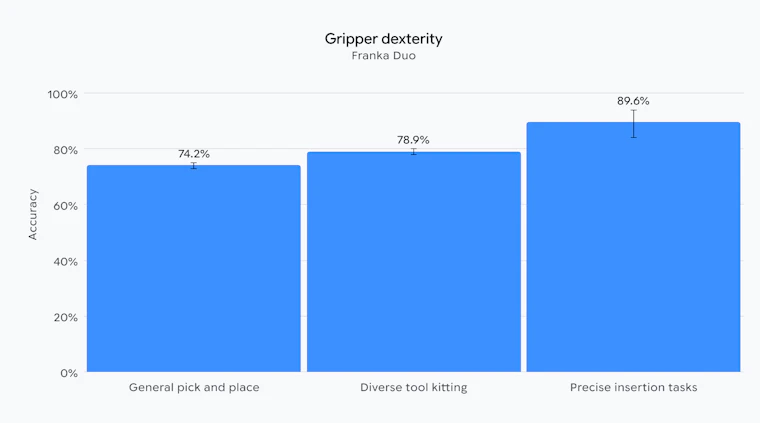
Task: Select the 74.2% data label
Action: click(194, 154)
